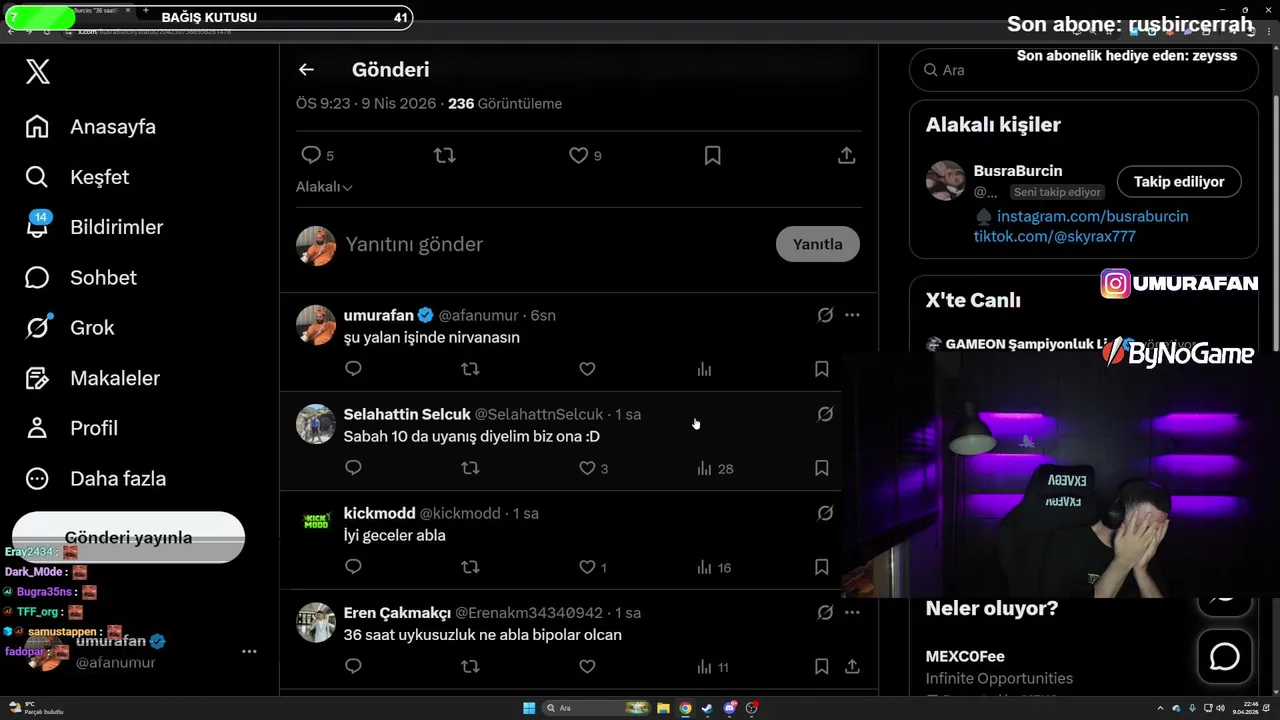View 16 views on kickmodd's comment
1280x720 pixels.
pos(714,567)
